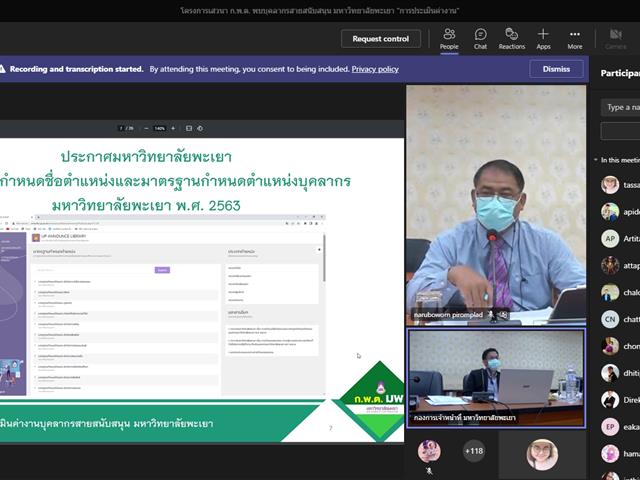
Task: Click the zoom in plus in the PDF toolbar
Action: (173, 128)
